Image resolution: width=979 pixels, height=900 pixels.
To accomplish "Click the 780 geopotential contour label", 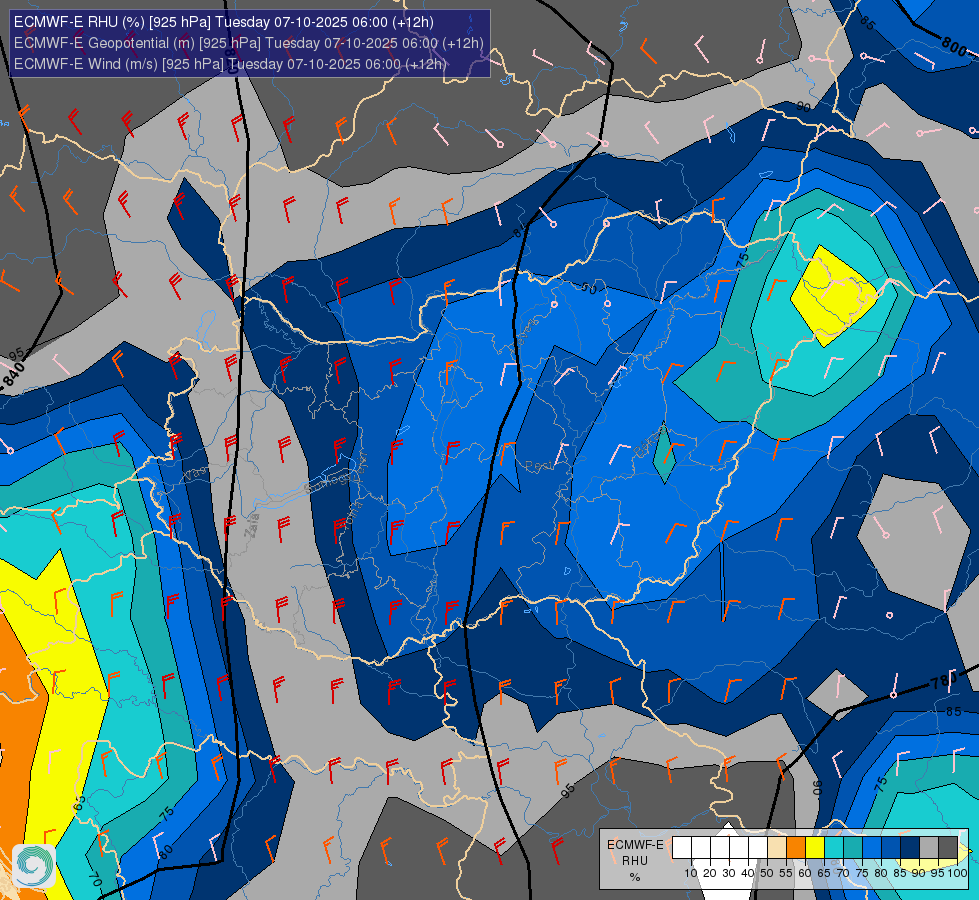I will [943, 680].
